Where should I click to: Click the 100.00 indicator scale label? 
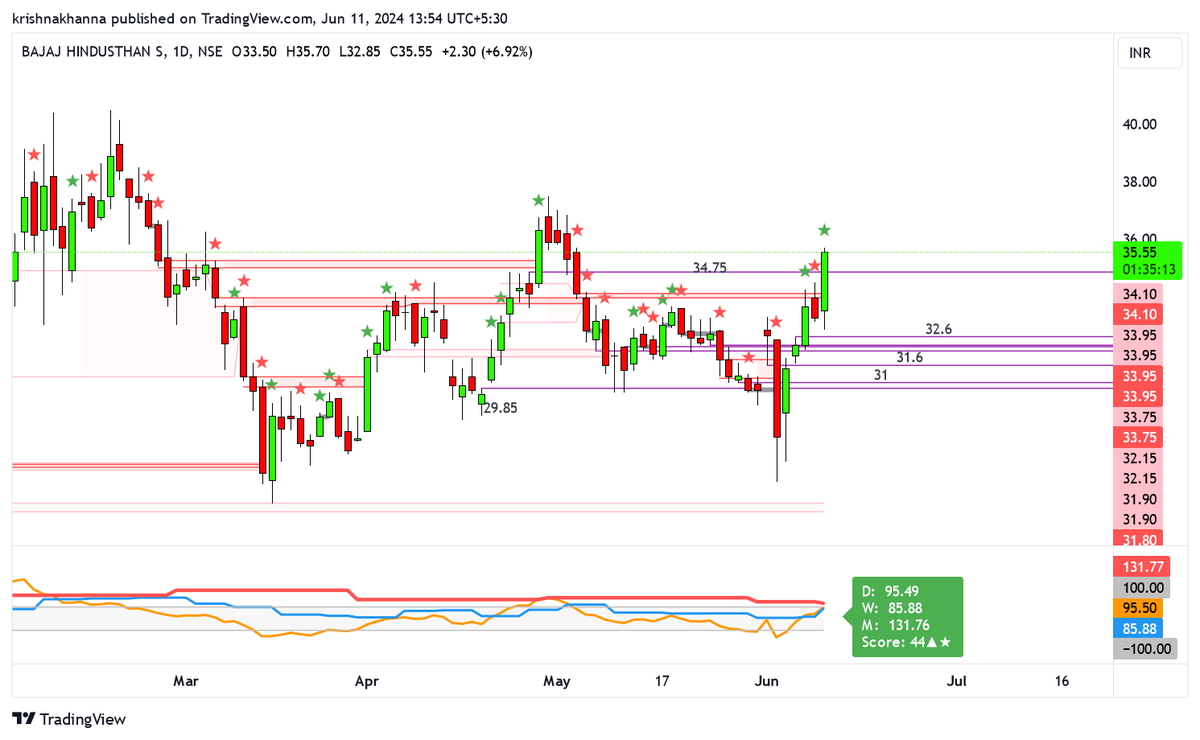pos(1140,588)
